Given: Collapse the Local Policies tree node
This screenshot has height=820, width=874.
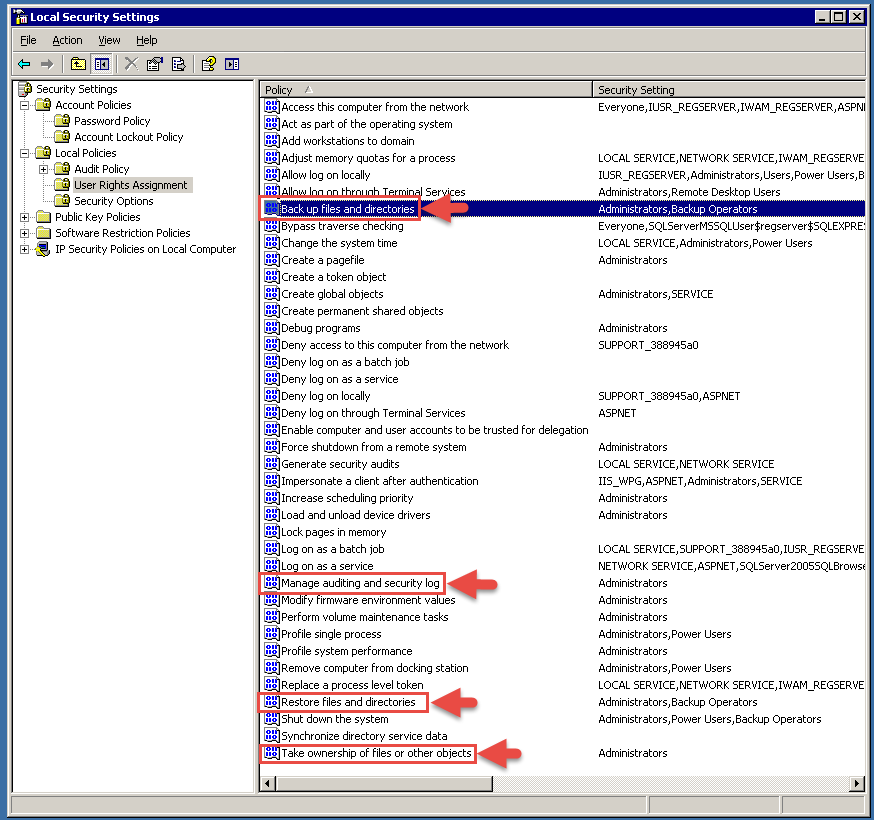Looking at the screenshot, I should (27, 153).
